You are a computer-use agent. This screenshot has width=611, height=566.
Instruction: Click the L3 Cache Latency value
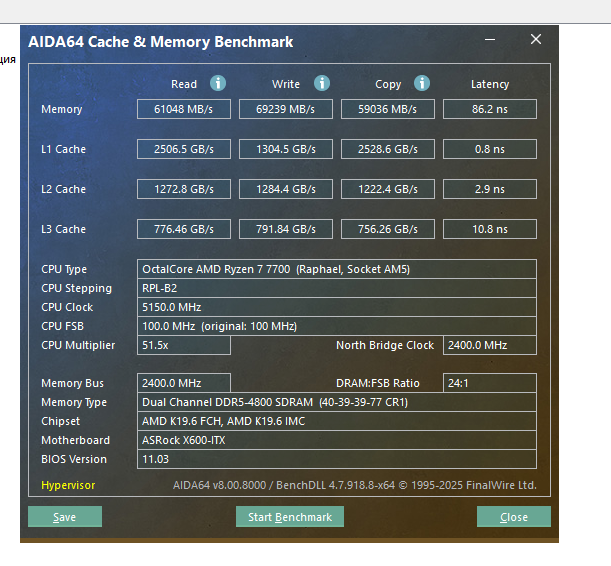point(489,229)
